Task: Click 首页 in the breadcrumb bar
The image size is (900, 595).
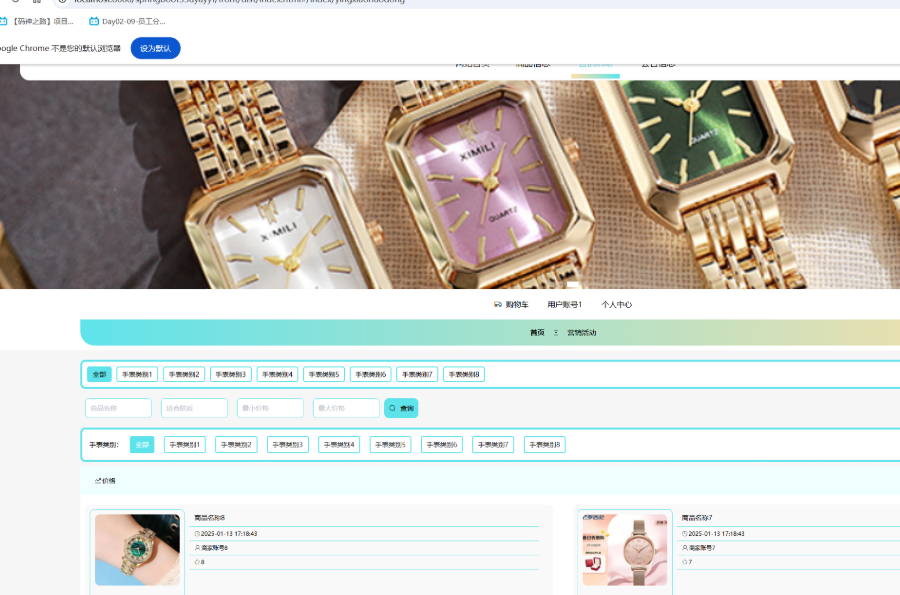Action: [x=537, y=332]
